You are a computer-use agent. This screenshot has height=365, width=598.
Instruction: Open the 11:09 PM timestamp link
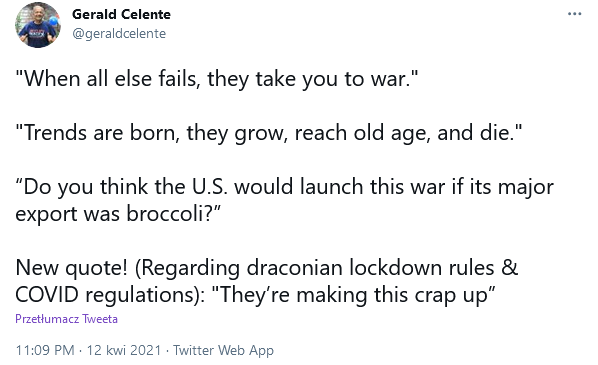point(45,350)
